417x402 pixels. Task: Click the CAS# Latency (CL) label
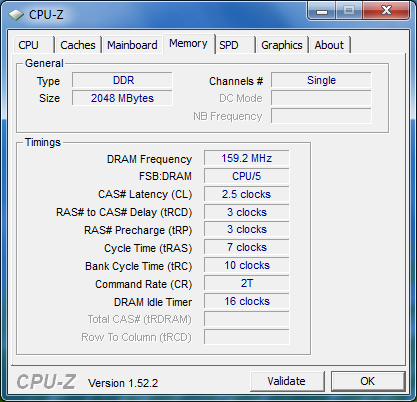145,194
